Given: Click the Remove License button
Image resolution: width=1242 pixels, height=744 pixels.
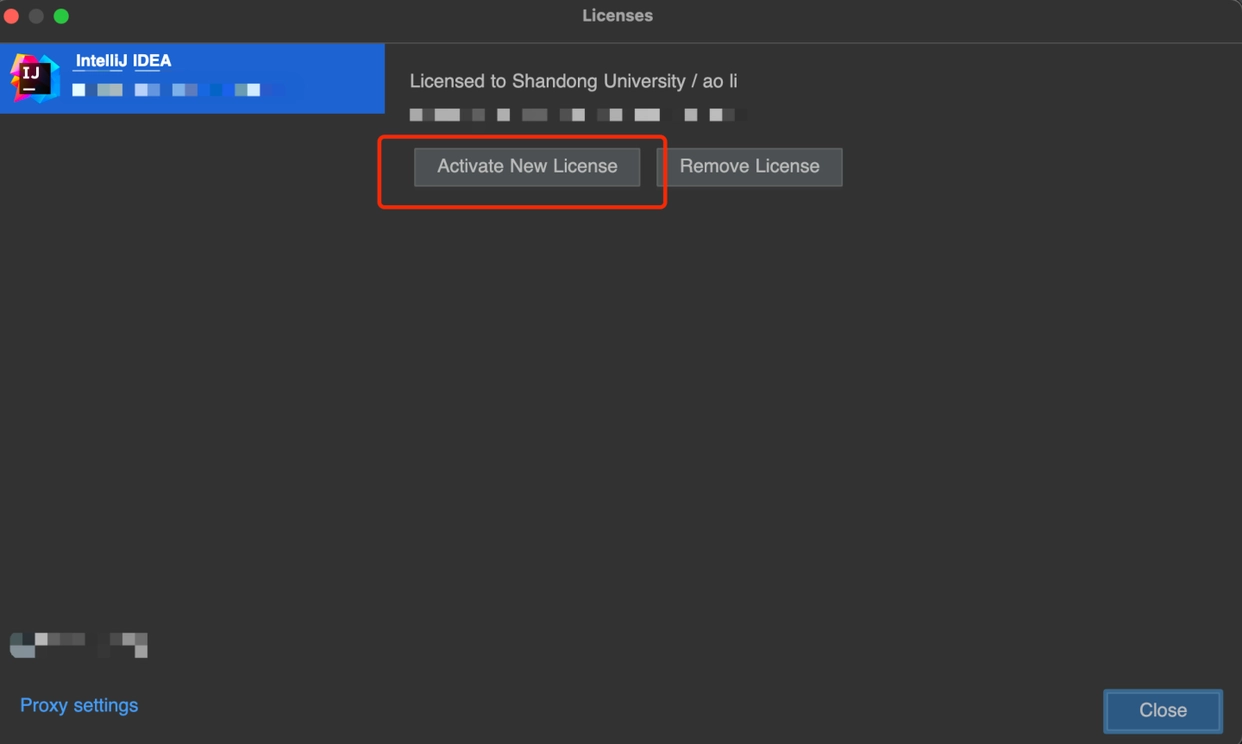Looking at the screenshot, I should point(749,166).
